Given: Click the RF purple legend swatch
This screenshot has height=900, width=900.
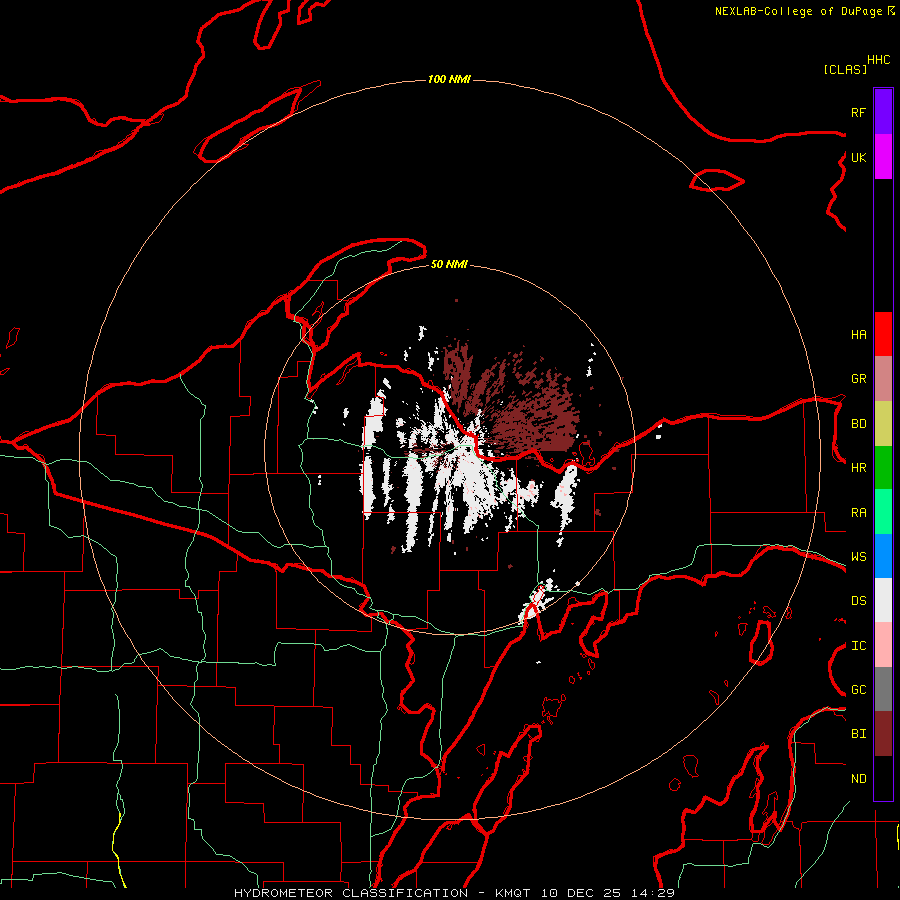Looking at the screenshot, I should 883,111.
